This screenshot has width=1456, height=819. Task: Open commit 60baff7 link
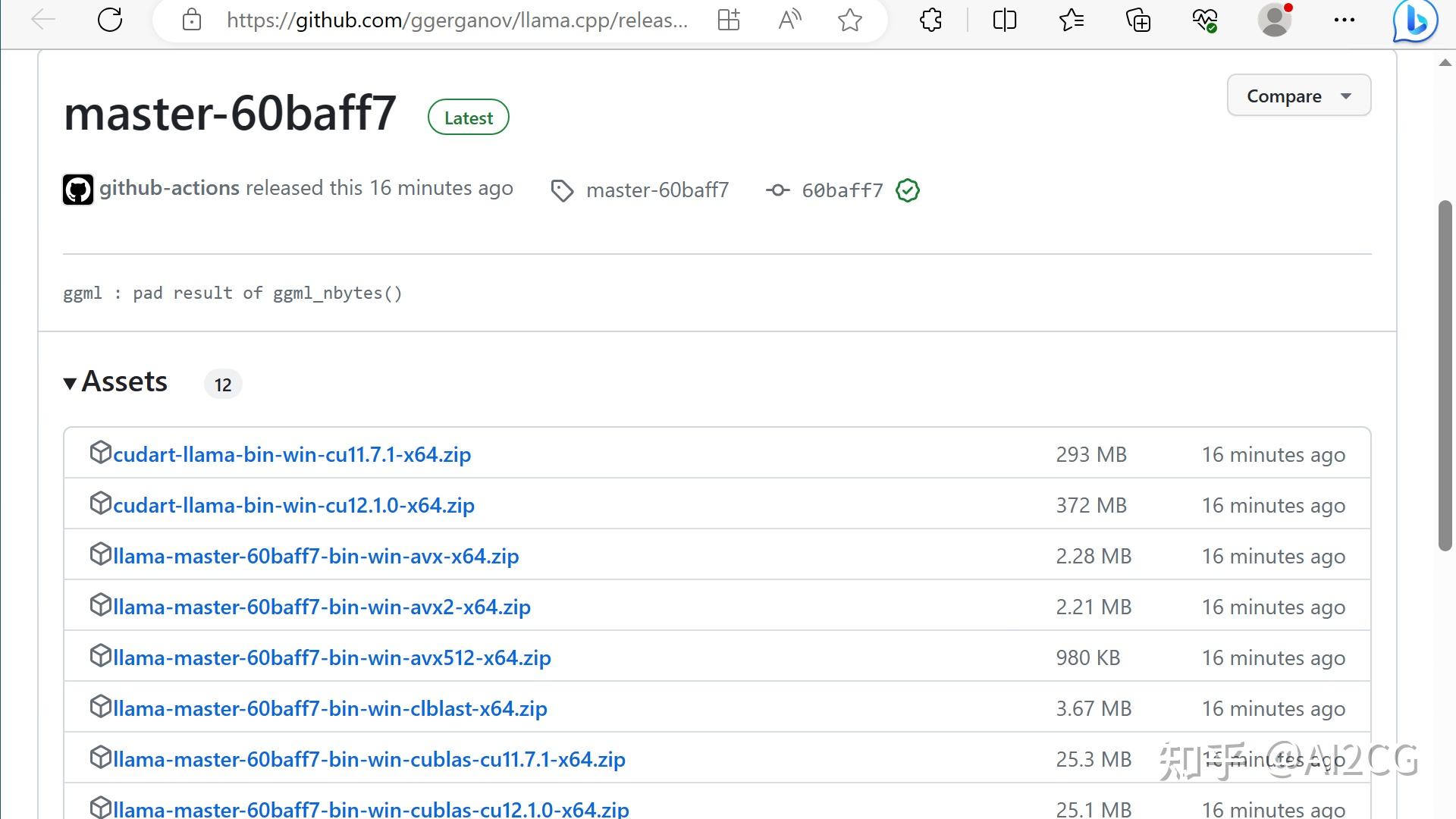pyautogui.click(x=842, y=190)
